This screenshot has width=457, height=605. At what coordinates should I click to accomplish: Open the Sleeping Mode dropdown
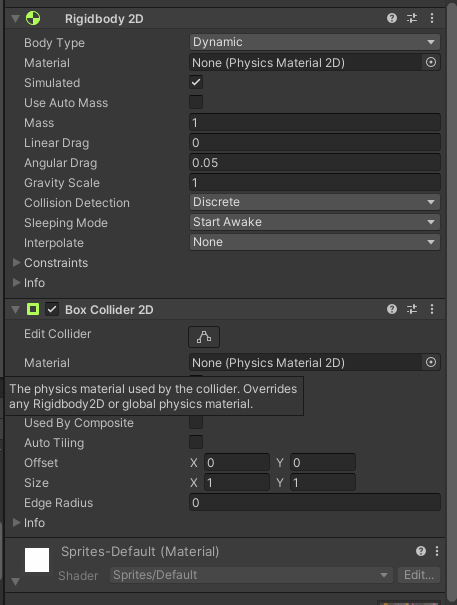tap(315, 222)
